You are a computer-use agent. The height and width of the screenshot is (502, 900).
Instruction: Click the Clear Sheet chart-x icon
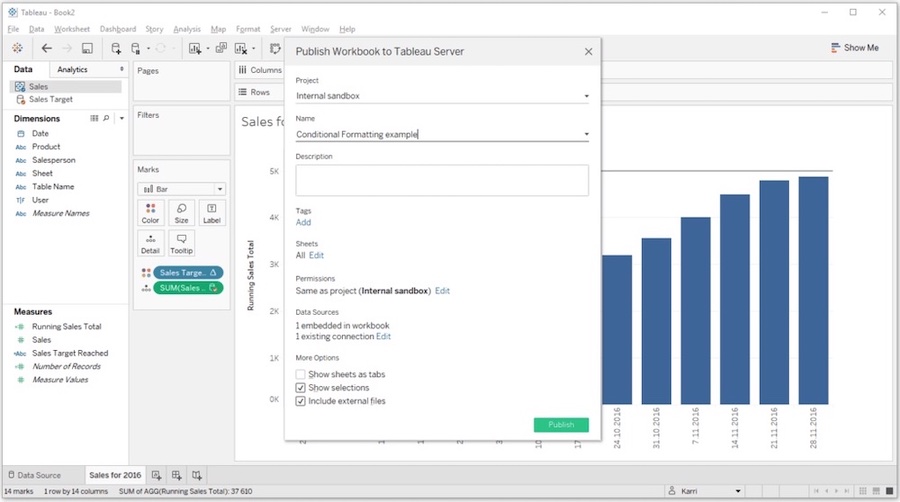(241, 48)
